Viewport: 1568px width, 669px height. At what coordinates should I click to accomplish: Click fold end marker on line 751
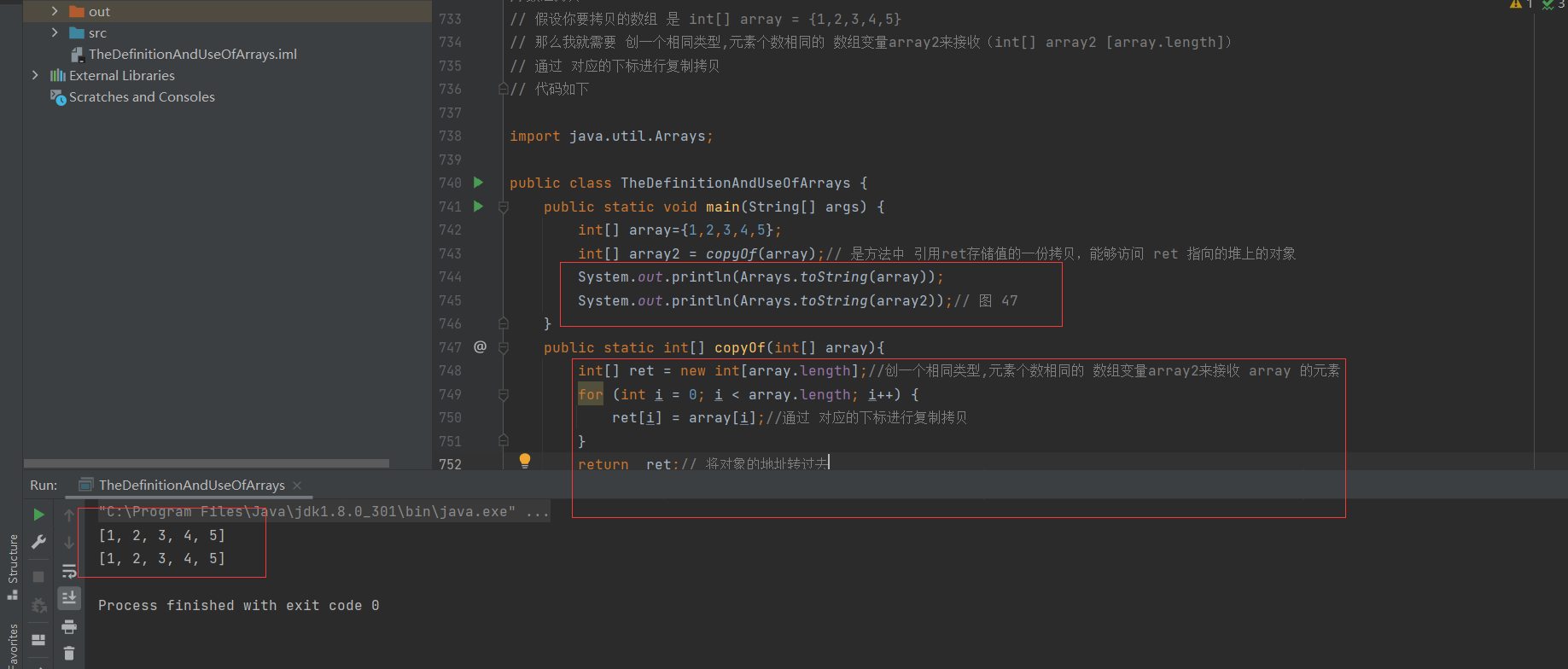click(504, 441)
